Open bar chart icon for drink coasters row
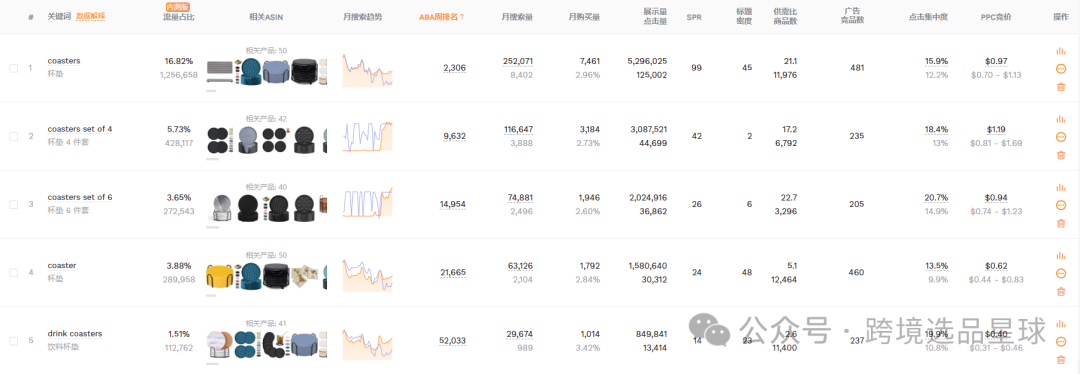Viewport: 1080px width, 374px height. click(1061, 324)
